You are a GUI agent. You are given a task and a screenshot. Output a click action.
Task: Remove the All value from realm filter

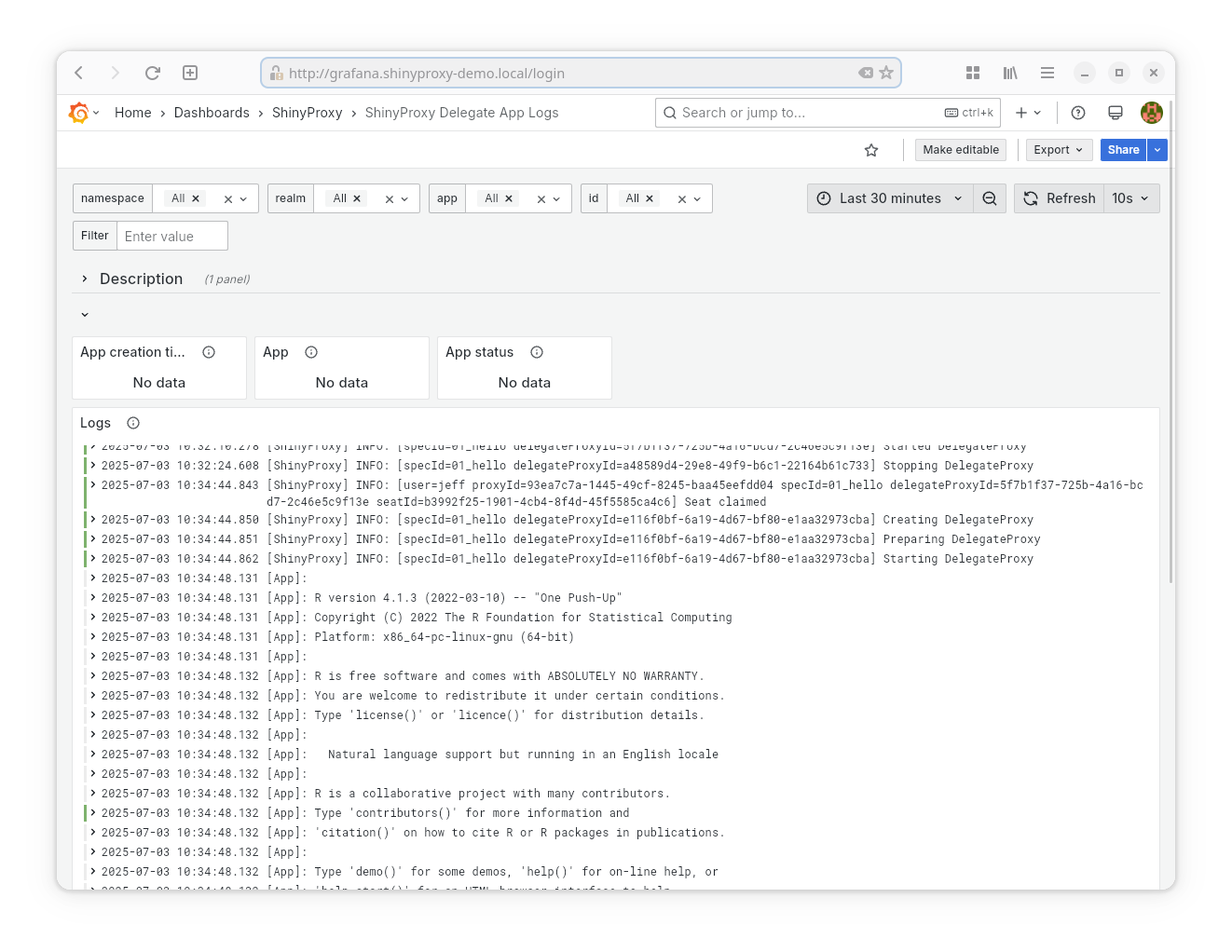pos(357,198)
